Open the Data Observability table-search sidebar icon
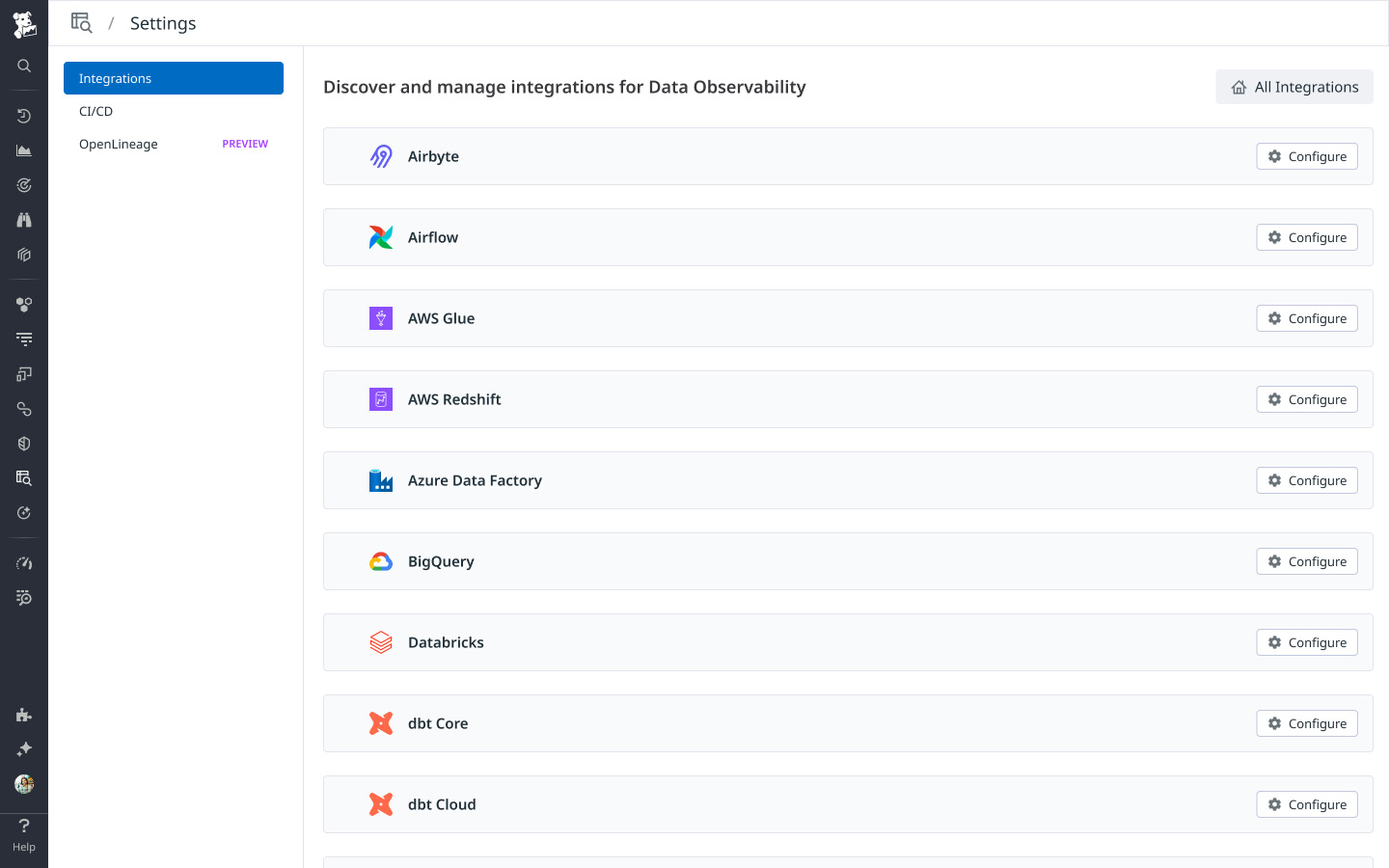 [x=24, y=478]
